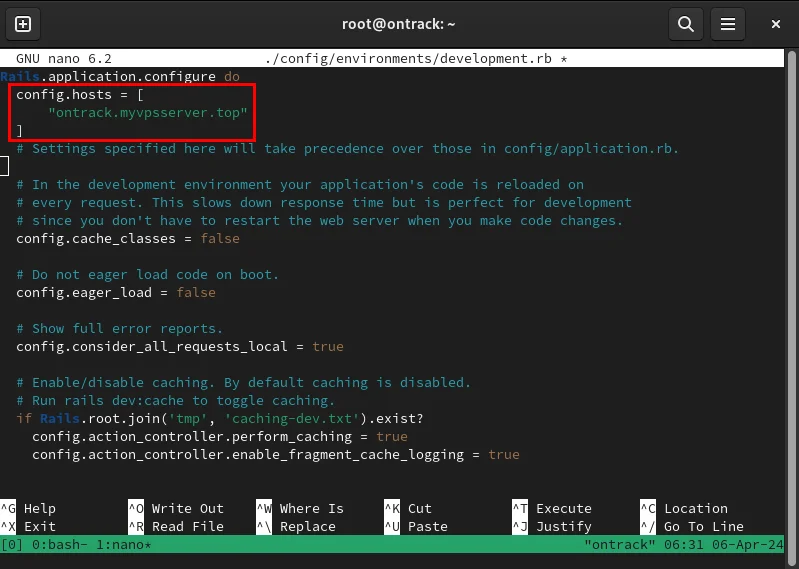Click the ^T Execute shortcut

tap(552, 508)
